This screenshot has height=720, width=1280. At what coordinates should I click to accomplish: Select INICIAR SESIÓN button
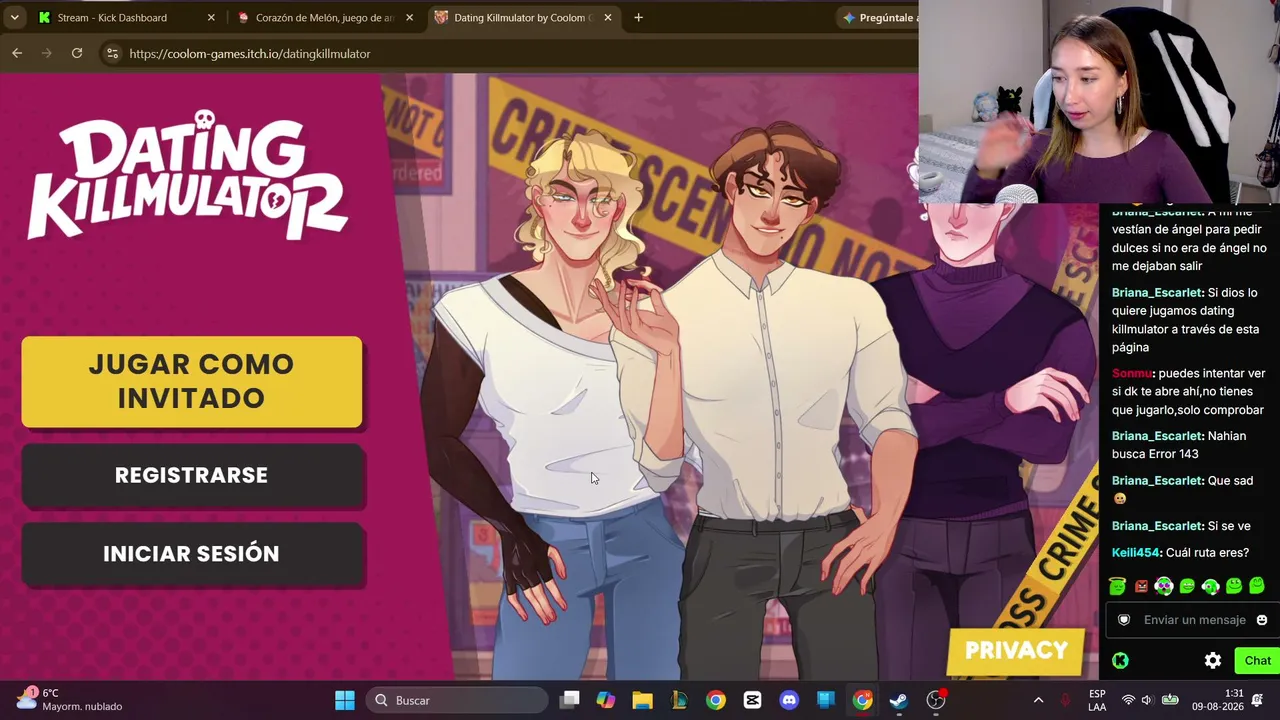click(191, 553)
